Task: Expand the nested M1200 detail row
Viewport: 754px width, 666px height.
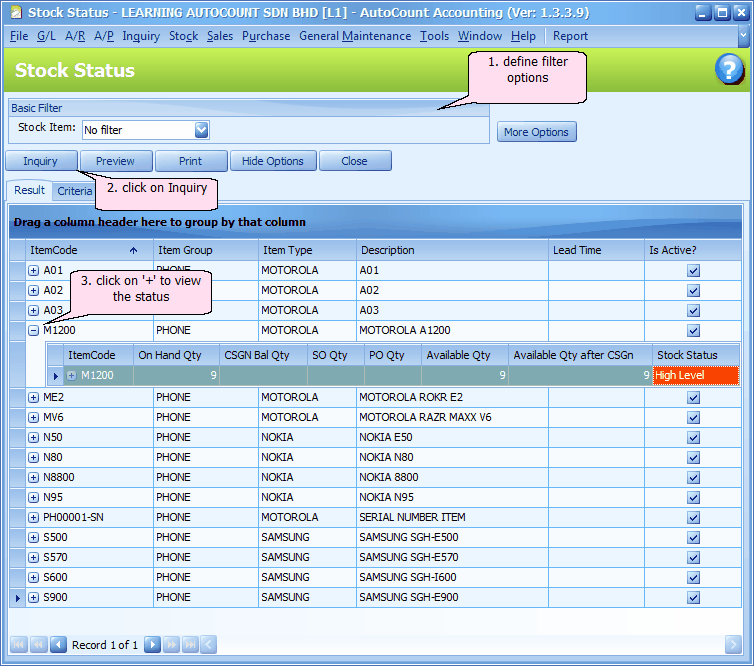Action: 71,376
